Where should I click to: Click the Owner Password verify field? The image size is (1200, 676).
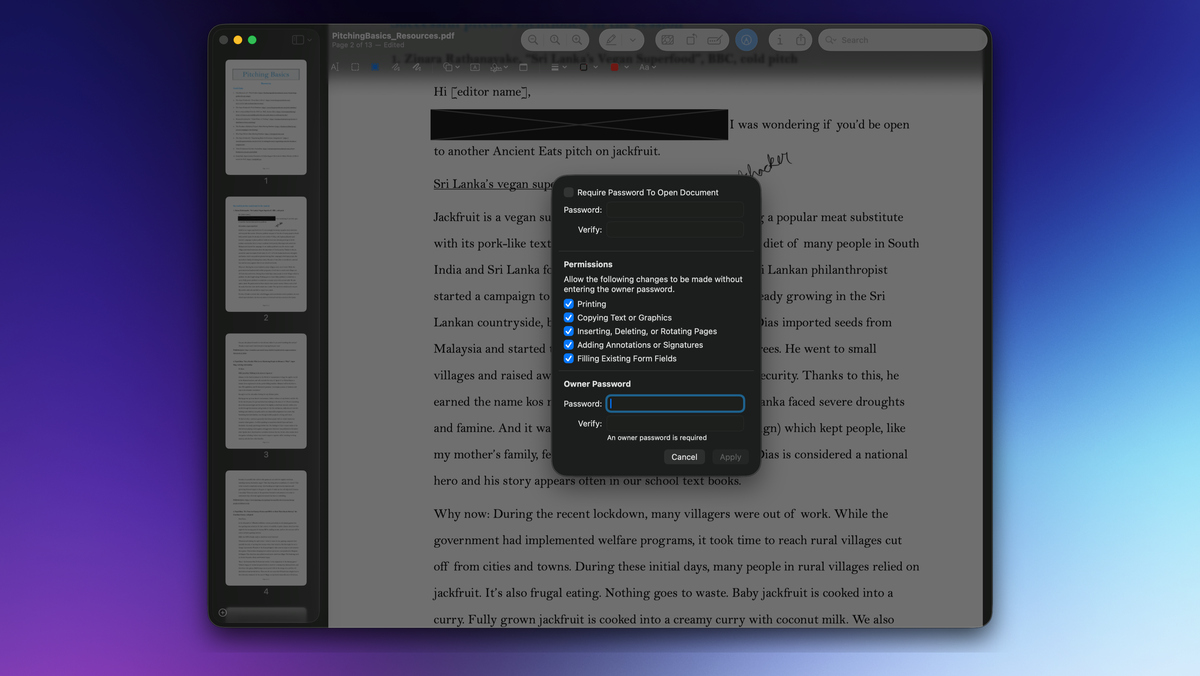click(675, 424)
